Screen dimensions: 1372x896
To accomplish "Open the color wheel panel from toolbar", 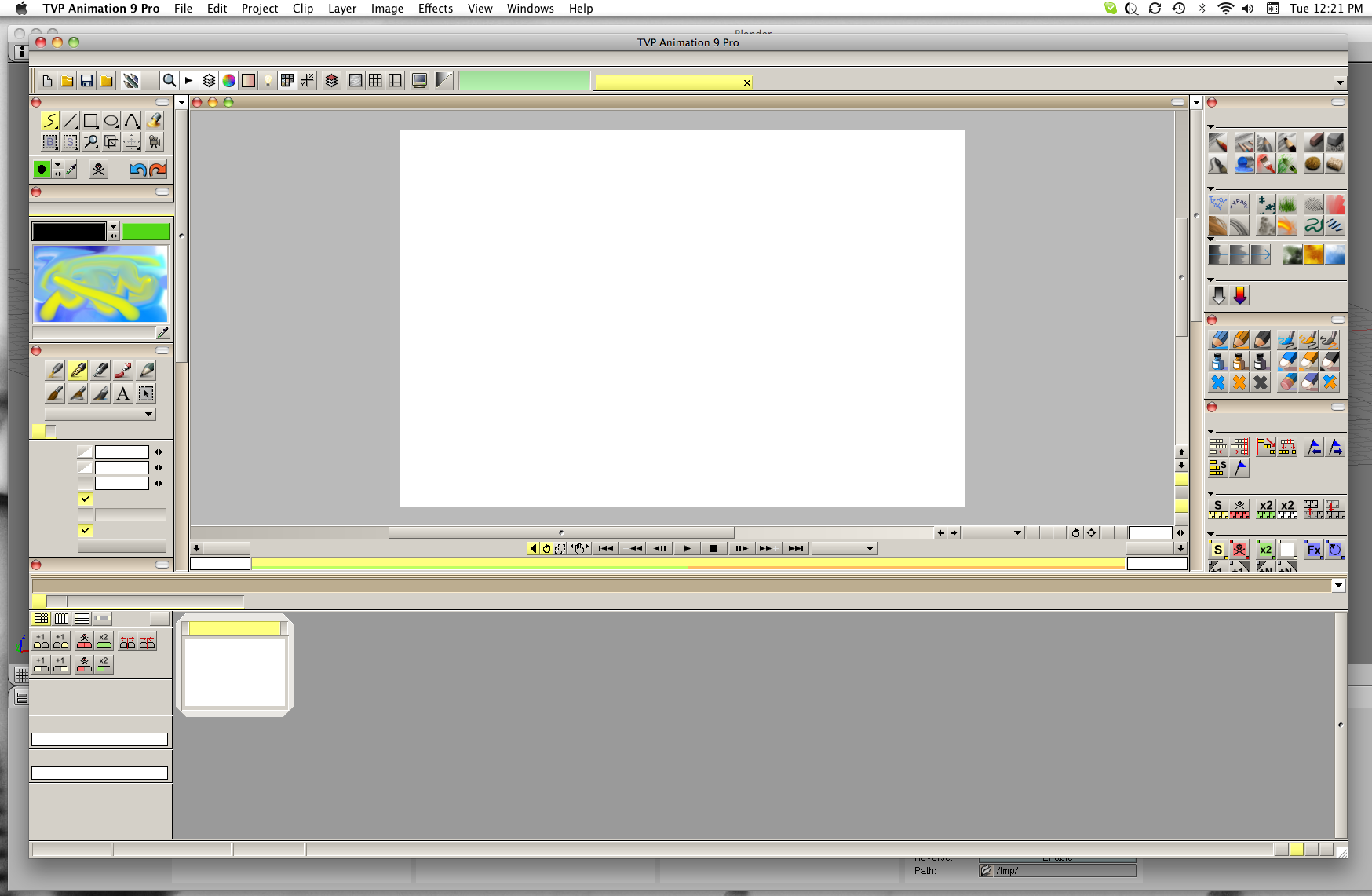I will pyautogui.click(x=228, y=80).
